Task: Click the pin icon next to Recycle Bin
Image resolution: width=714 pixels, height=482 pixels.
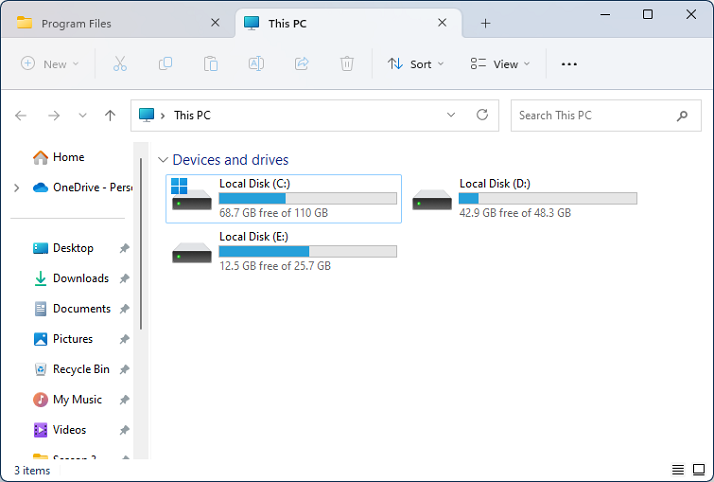Action: tap(124, 369)
